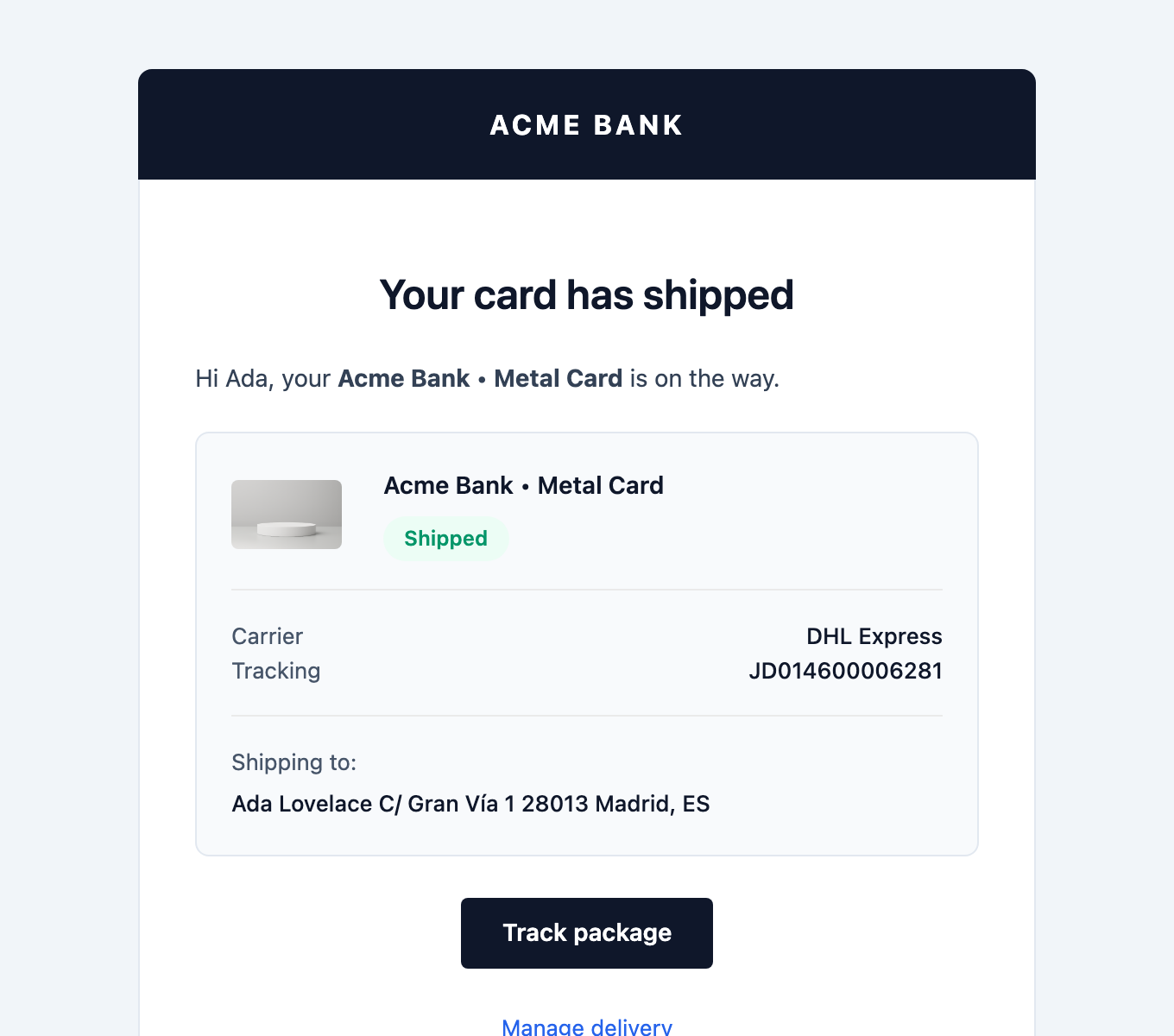Screen dimensions: 1174x1036
Task: Select the Tracking row label
Action: coord(276,671)
